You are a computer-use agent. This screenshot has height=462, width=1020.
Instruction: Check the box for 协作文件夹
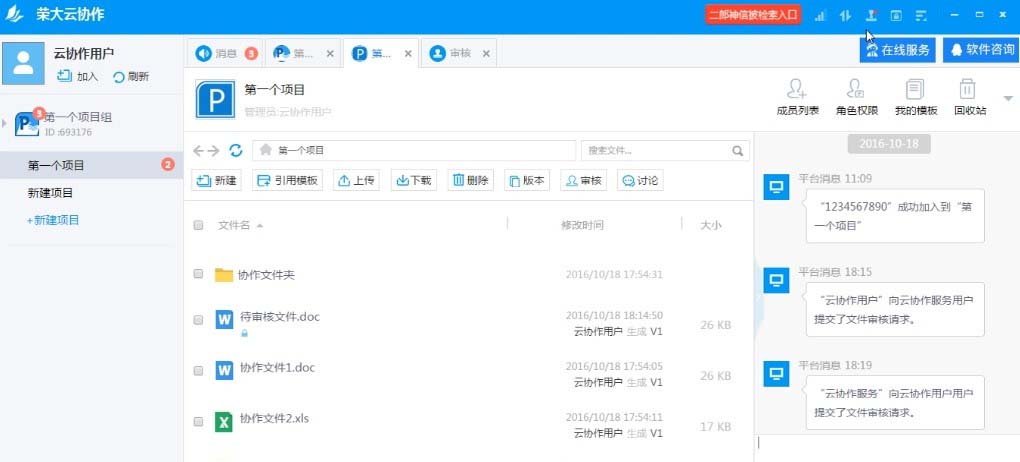tap(198, 274)
